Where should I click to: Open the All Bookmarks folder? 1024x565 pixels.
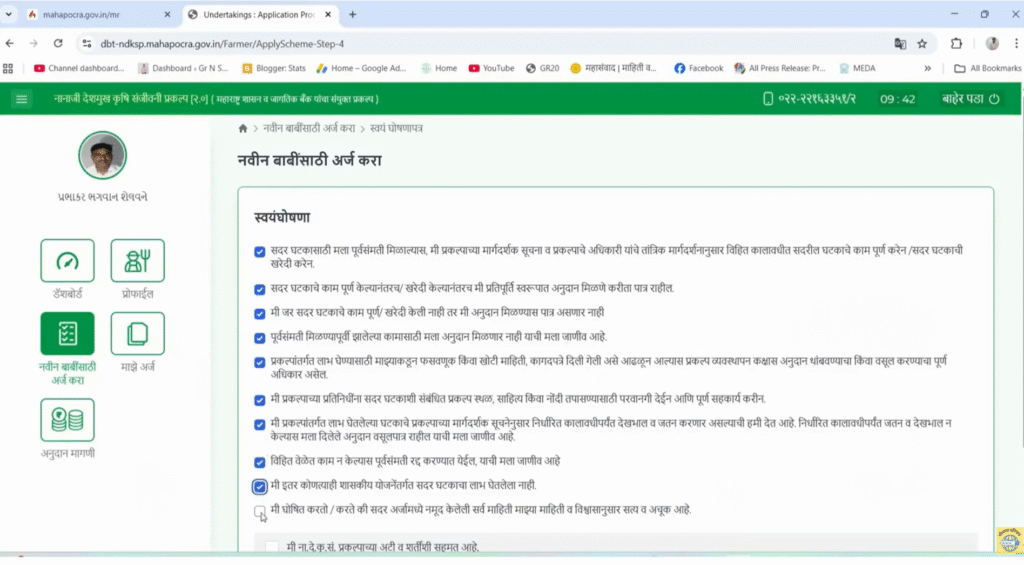click(981, 68)
